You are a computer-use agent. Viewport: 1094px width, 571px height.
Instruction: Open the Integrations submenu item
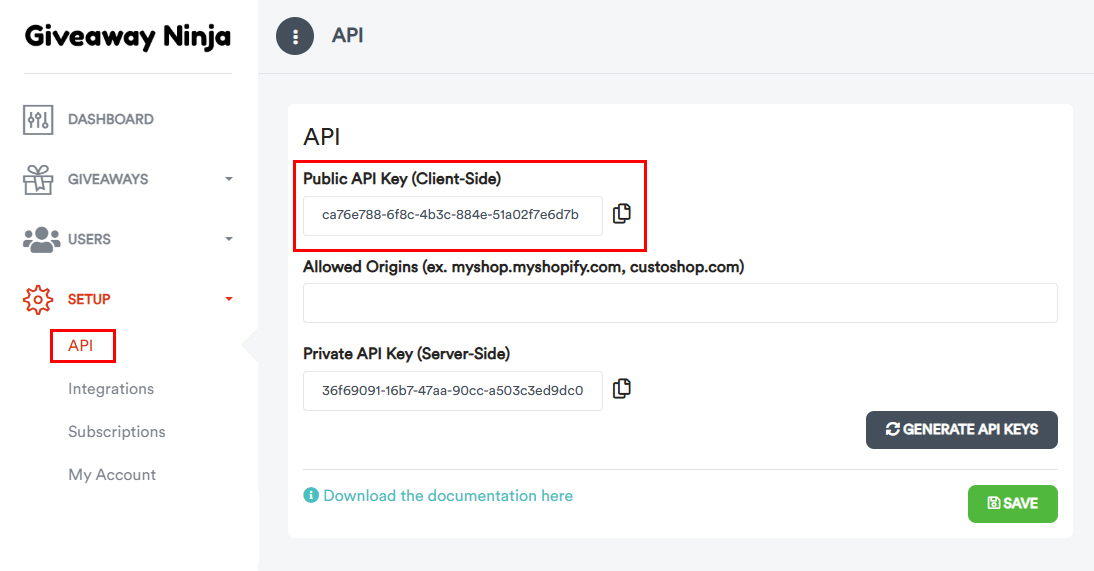111,389
